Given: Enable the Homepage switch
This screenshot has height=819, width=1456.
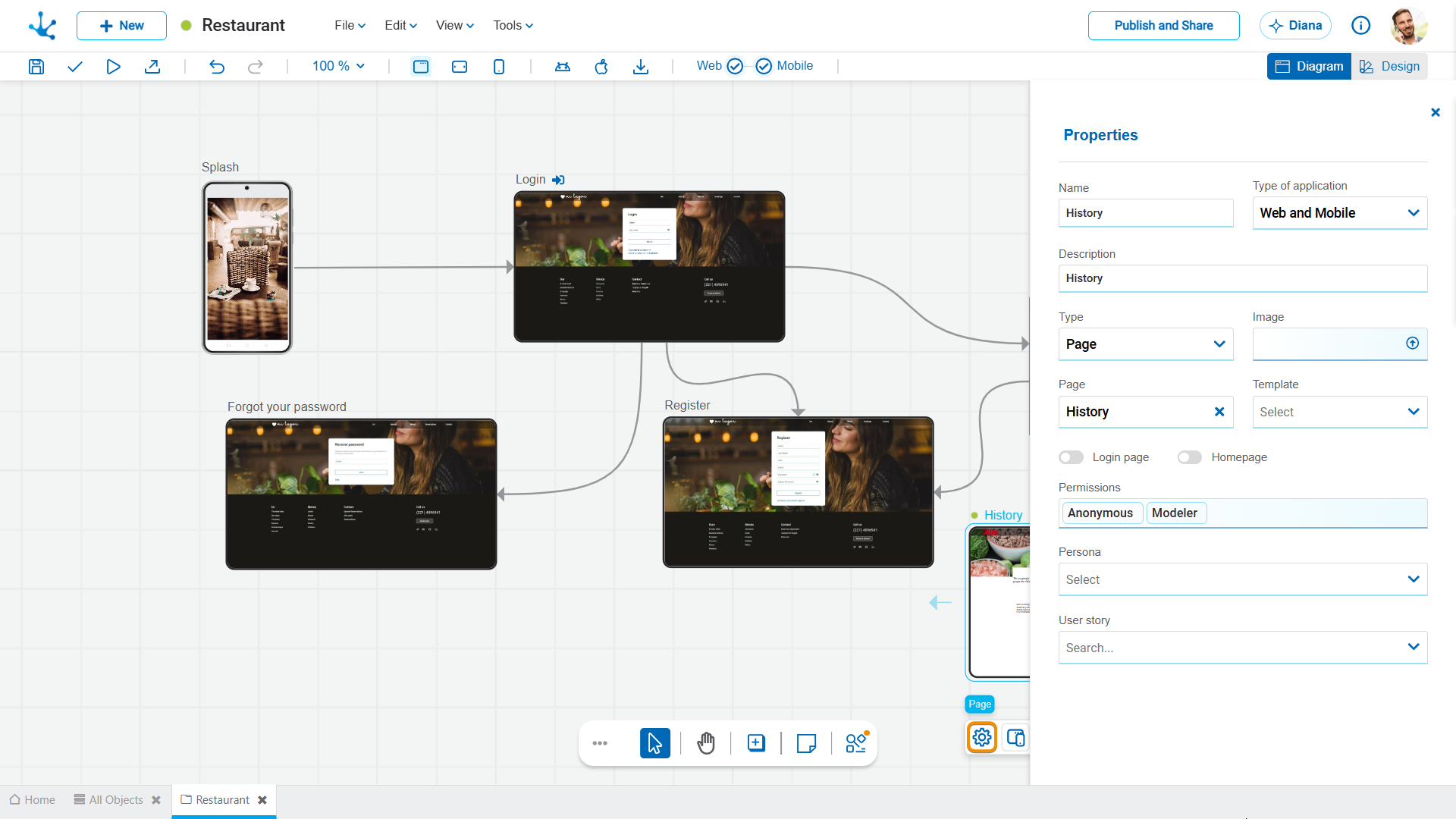Looking at the screenshot, I should point(1189,457).
